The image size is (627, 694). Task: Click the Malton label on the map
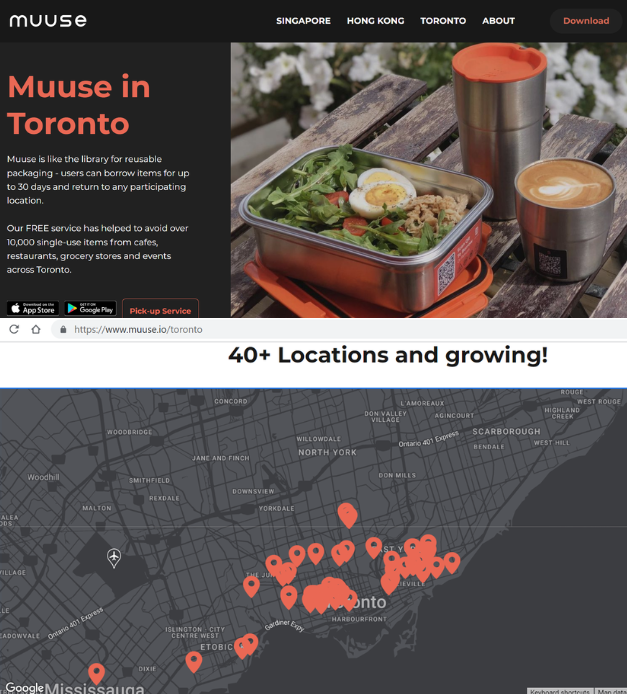pos(97,508)
